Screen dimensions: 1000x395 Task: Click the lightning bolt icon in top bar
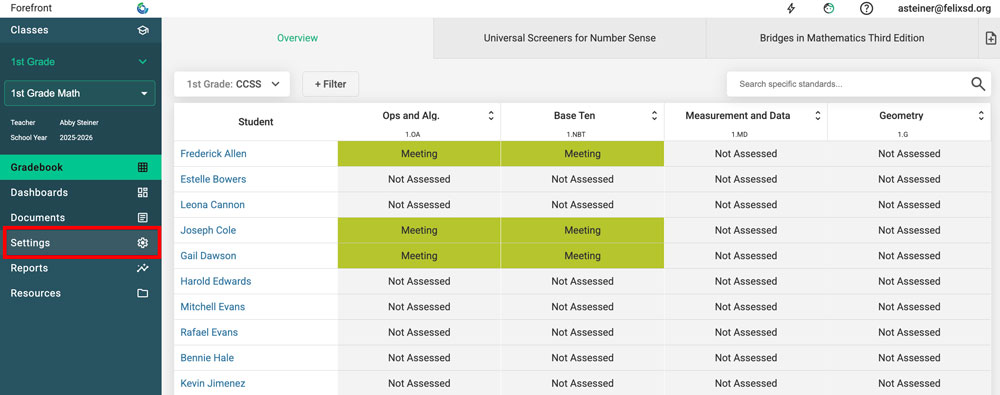click(x=791, y=8)
